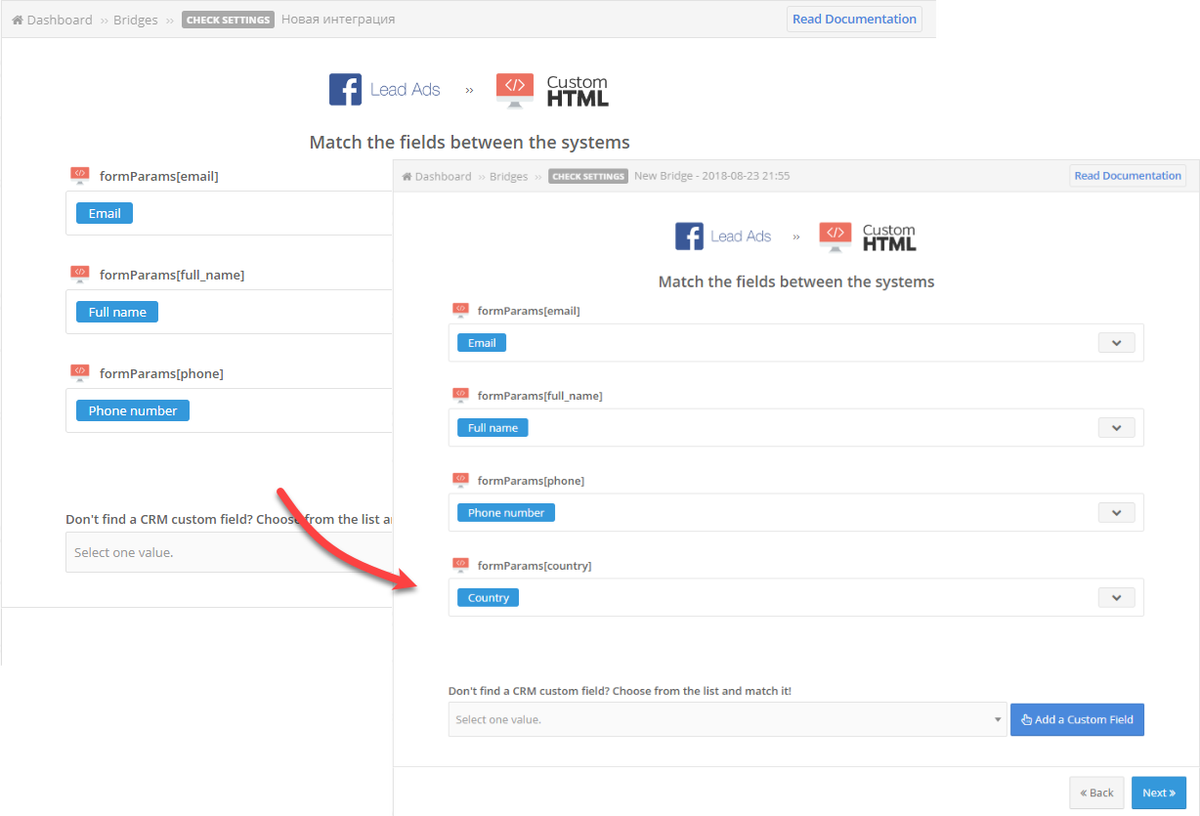Open Bridges link in back window breadcrumb

(x=135, y=20)
